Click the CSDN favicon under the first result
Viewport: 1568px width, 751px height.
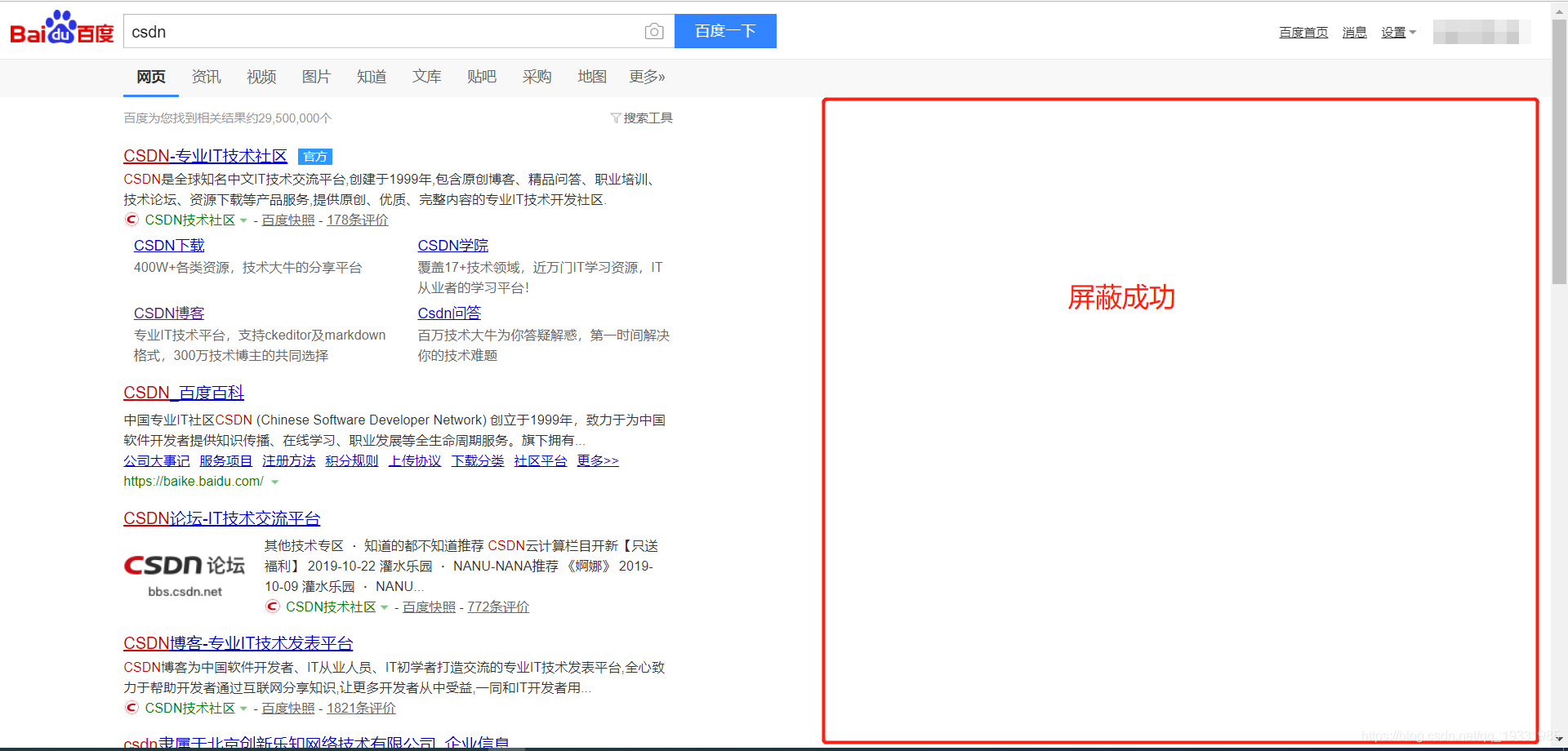[131, 220]
